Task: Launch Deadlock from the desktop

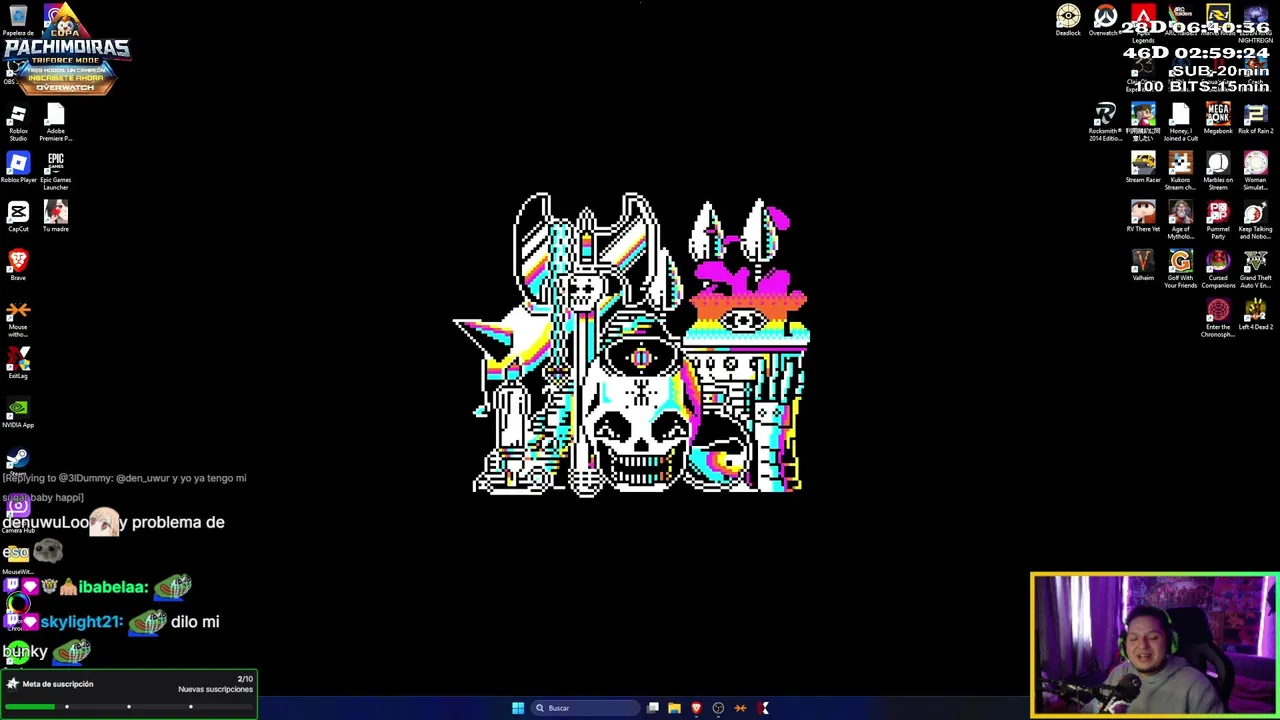Action: pyautogui.click(x=1068, y=20)
